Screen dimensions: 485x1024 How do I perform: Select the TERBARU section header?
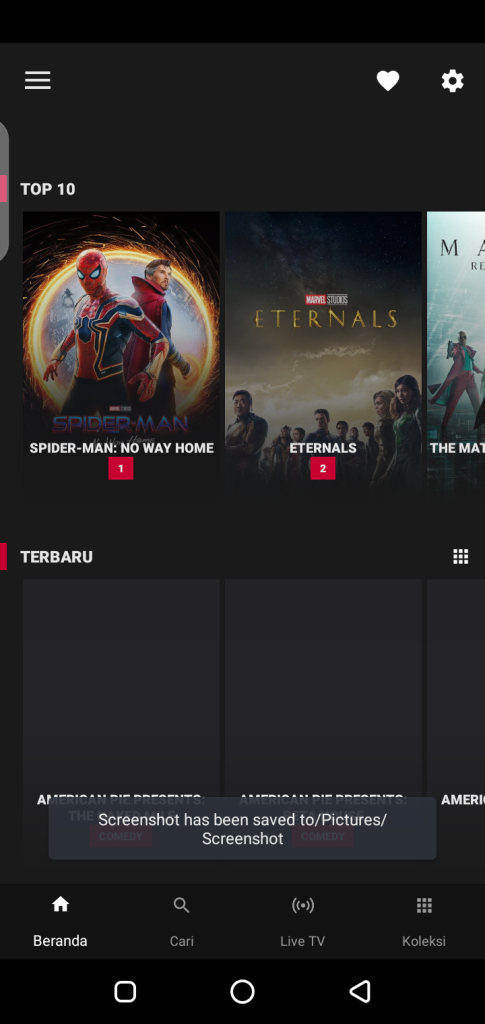(56, 557)
